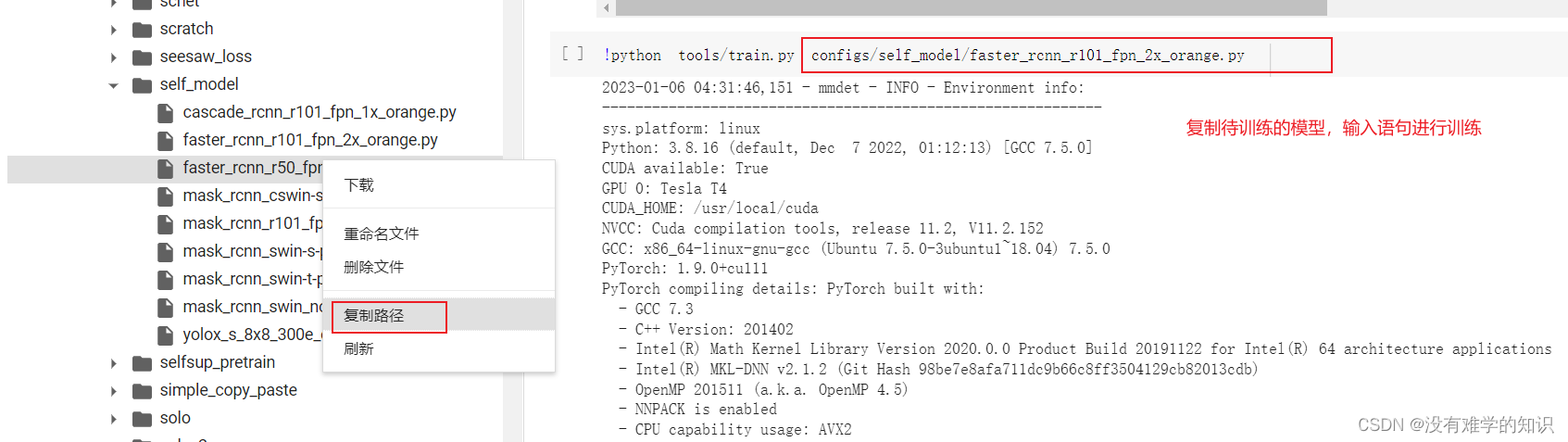Click the scratch folder icon
The width and height of the screenshot is (1568, 442).
coord(142,30)
